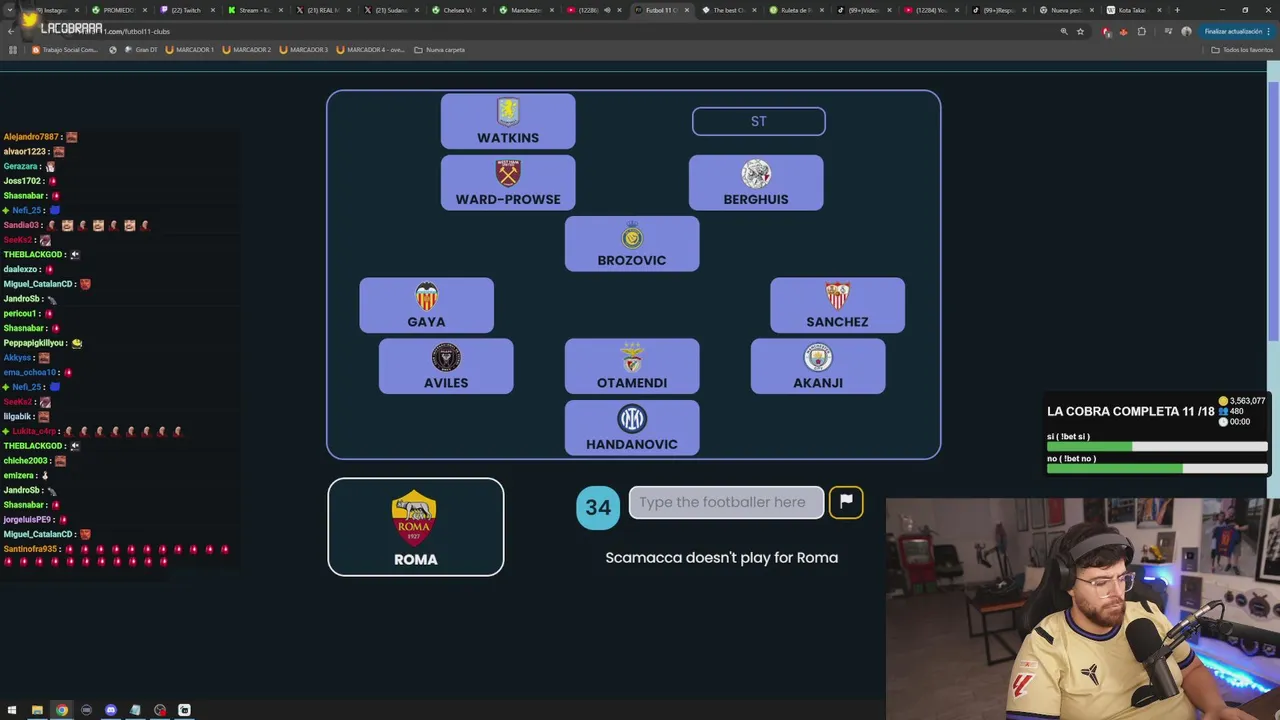1280x720 pixels.
Task: Click the Sevilla crest on Sanchez card
Action: click(x=838, y=296)
